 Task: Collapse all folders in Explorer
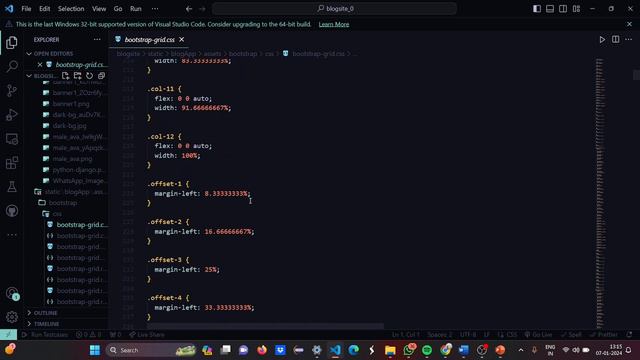coord(101,76)
